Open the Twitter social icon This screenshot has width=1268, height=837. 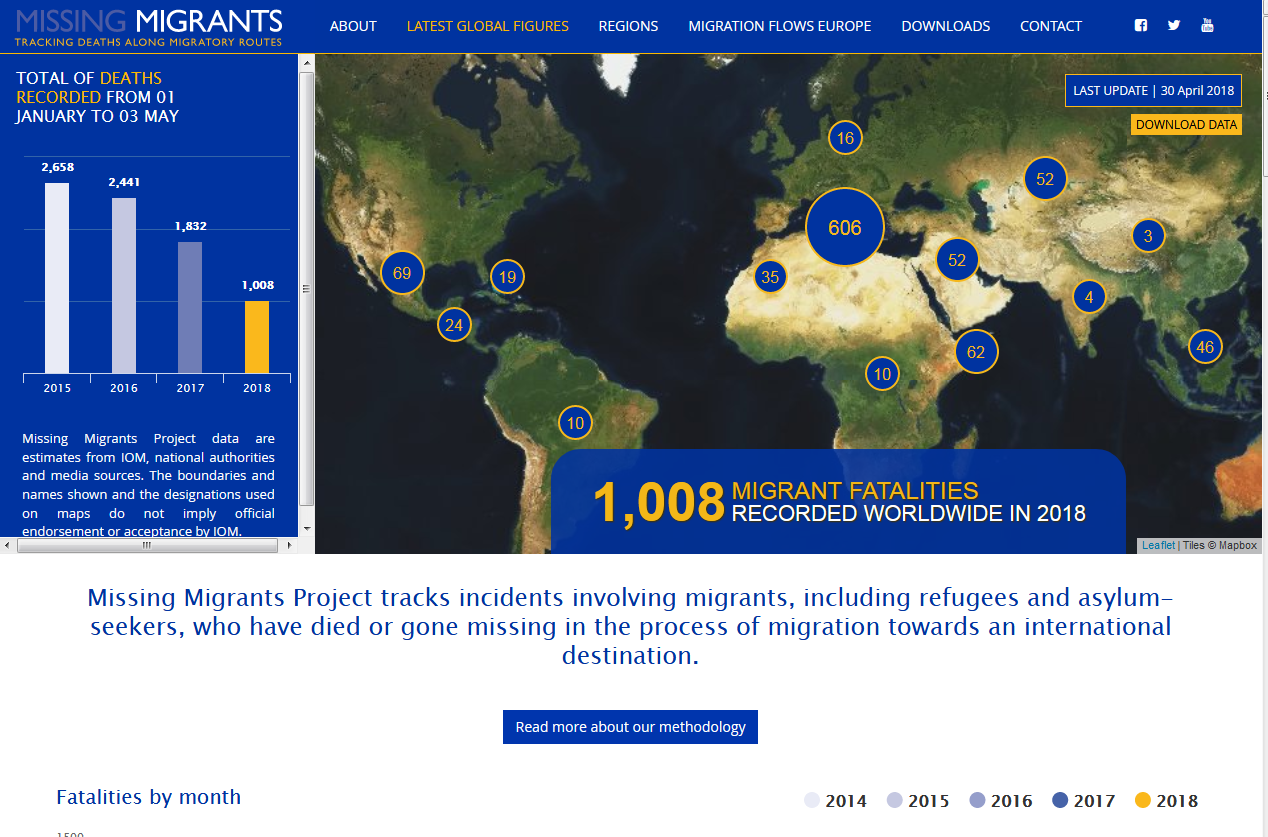(1174, 26)
